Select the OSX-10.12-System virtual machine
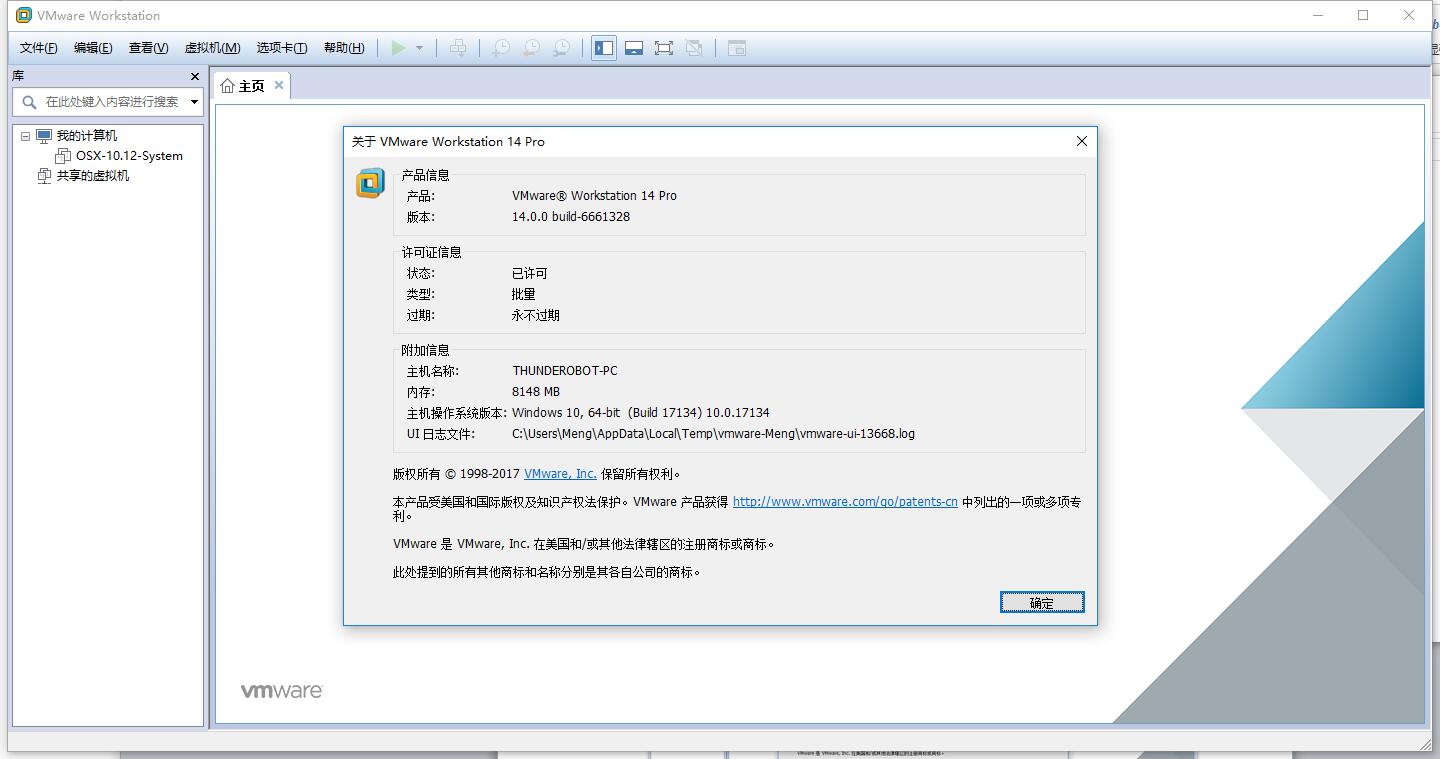The height and width of the screenshot is (759, 1440). tap(129, 156)
